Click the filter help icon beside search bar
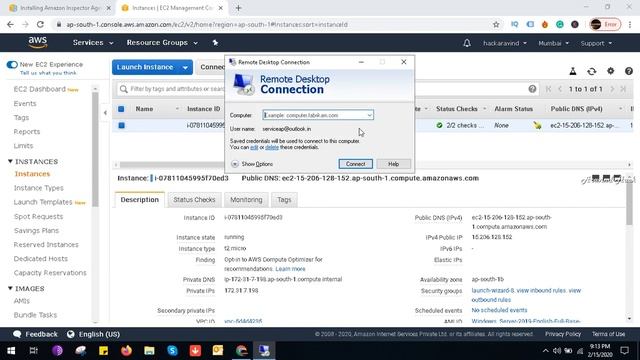 532,89
